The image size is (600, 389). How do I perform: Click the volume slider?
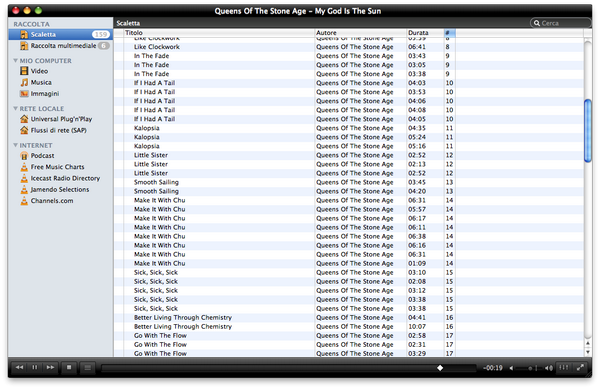pos(530,368)
